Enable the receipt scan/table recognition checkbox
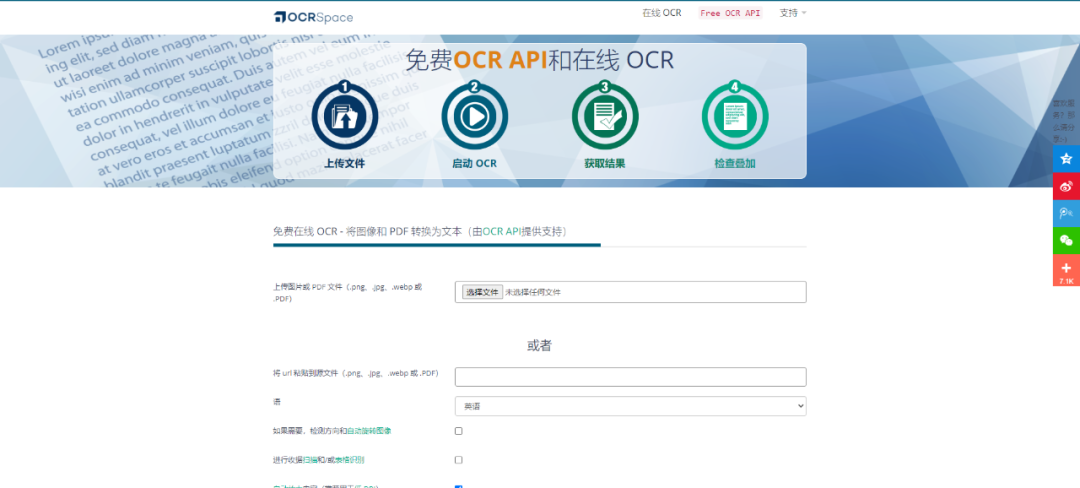Viewport: 1080px width, 488px height. coord(459,460)
